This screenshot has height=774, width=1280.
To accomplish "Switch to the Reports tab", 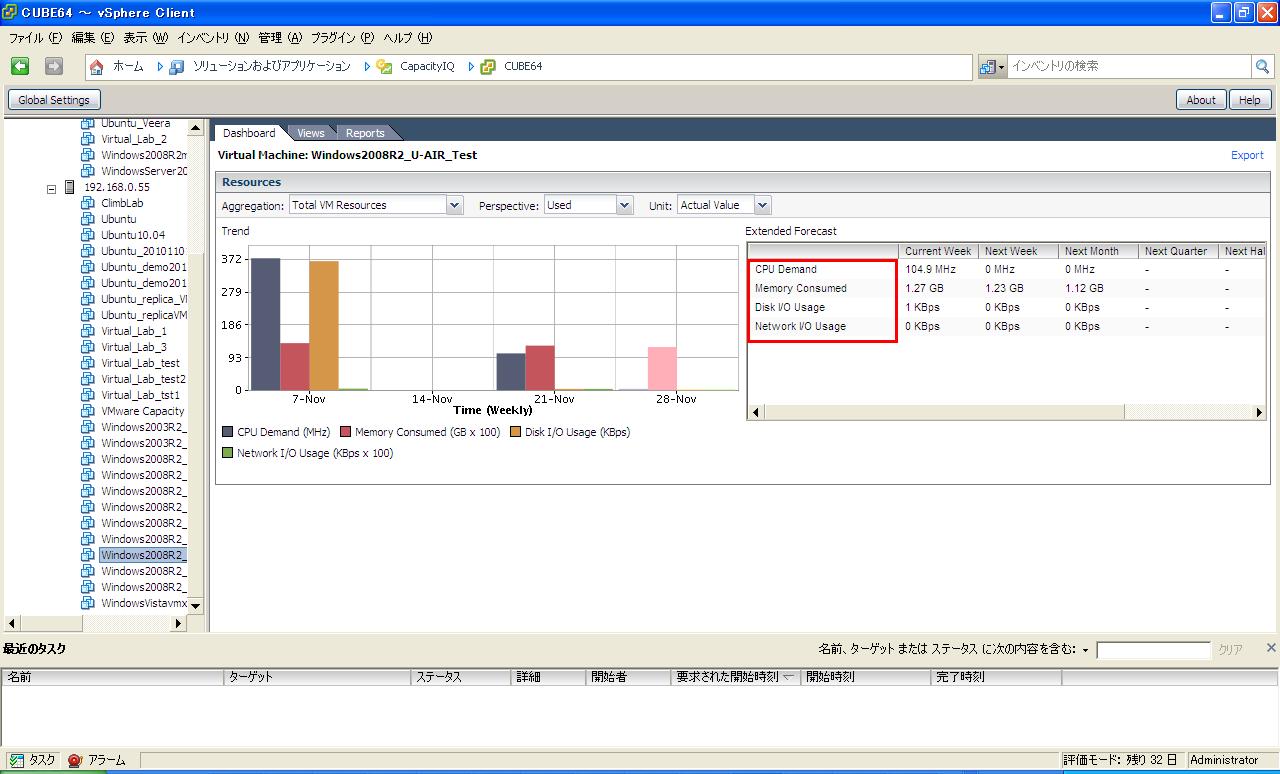I will point(365,133).
